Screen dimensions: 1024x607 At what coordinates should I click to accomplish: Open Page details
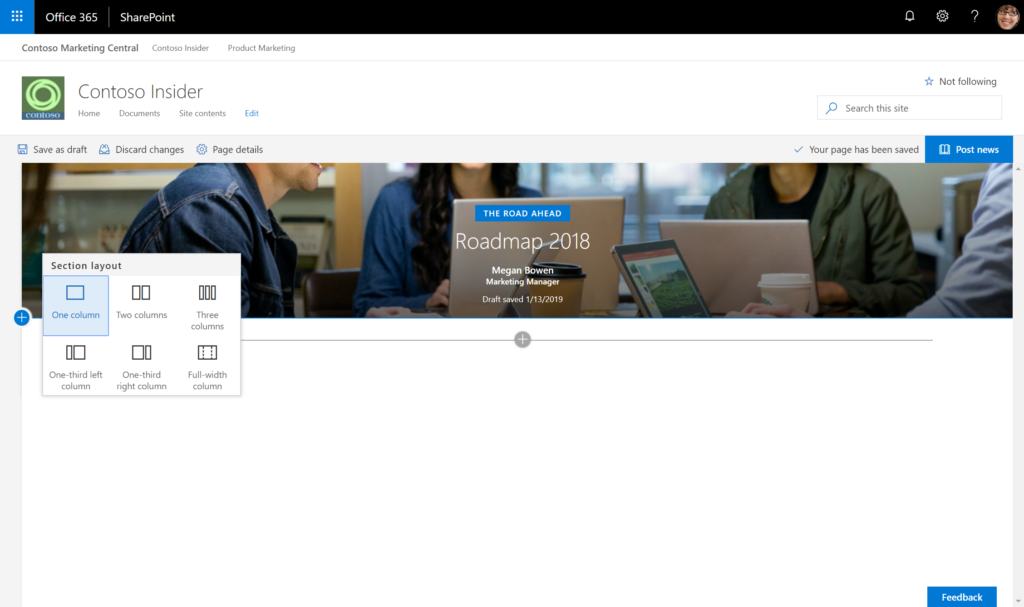coord(230,150)
